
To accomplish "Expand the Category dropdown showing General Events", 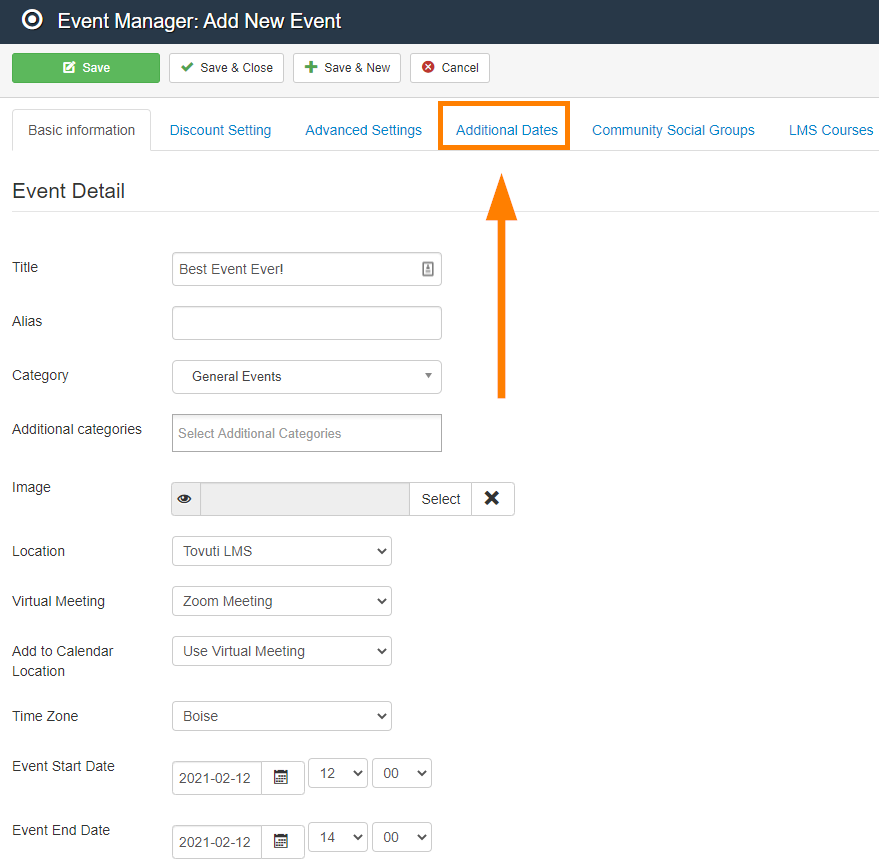I will (306, 377).
